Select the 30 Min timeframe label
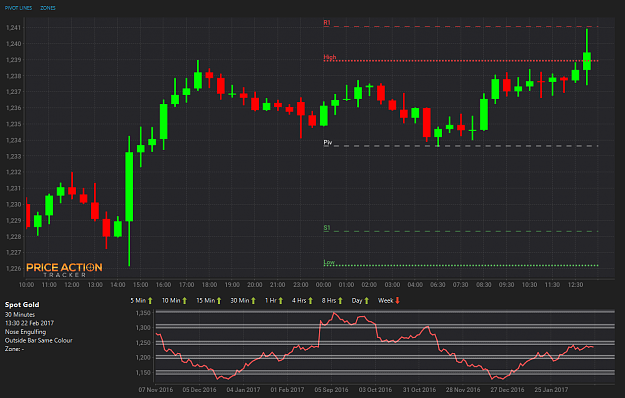Viewport: 625px width, 398px height. pos(240,301)
